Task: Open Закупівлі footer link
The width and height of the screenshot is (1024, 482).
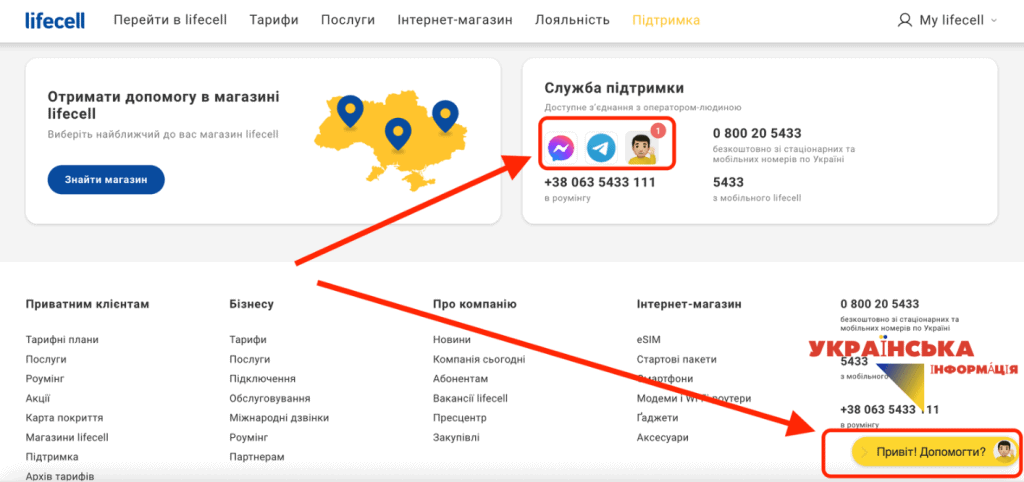Action: [x=456, y=438]
